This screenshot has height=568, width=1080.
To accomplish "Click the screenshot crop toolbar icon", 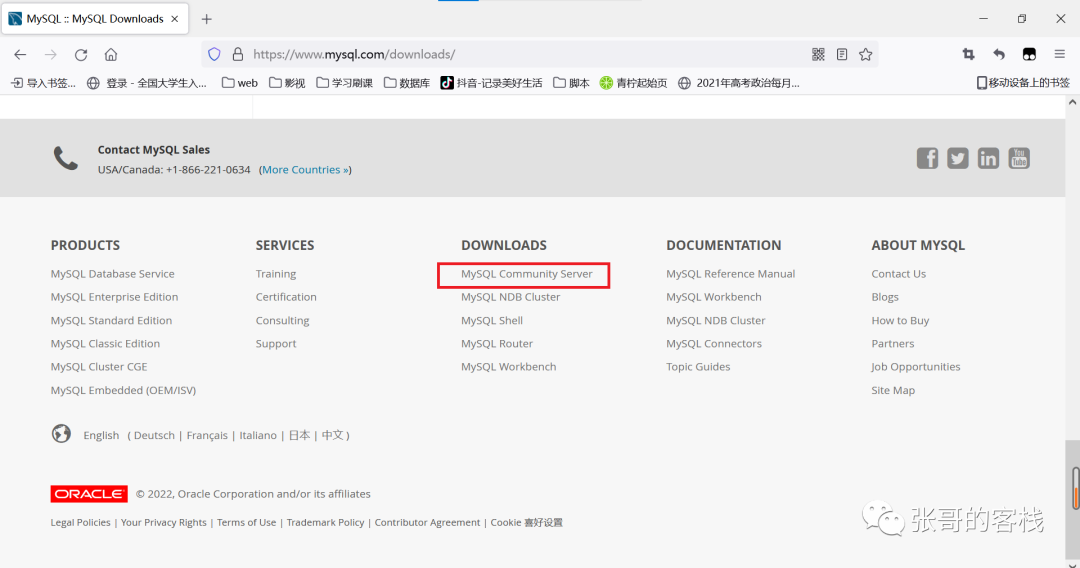I will [x=968, y=54].
